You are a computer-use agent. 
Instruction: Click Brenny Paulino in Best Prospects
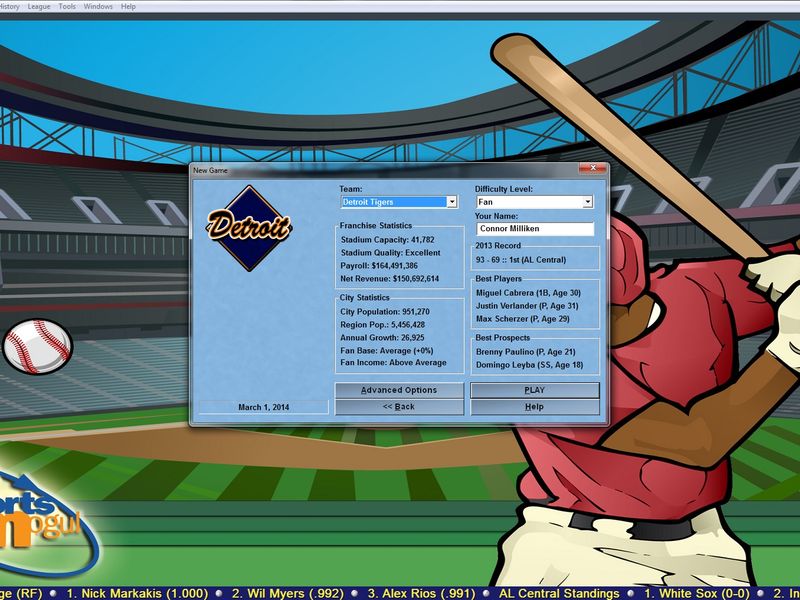tap(526, 352)
